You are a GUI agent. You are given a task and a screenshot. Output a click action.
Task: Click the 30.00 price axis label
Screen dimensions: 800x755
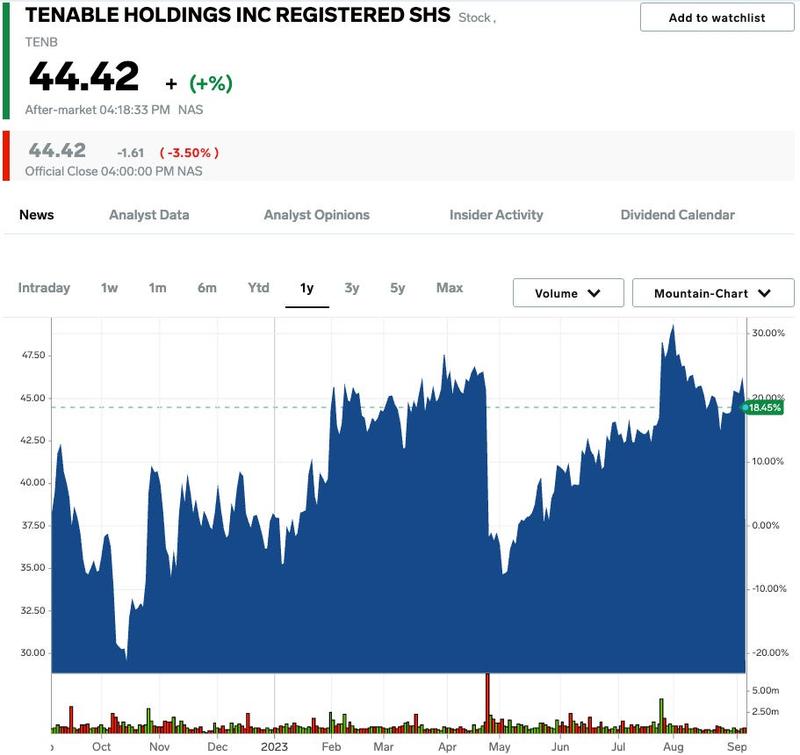(33, 653)
